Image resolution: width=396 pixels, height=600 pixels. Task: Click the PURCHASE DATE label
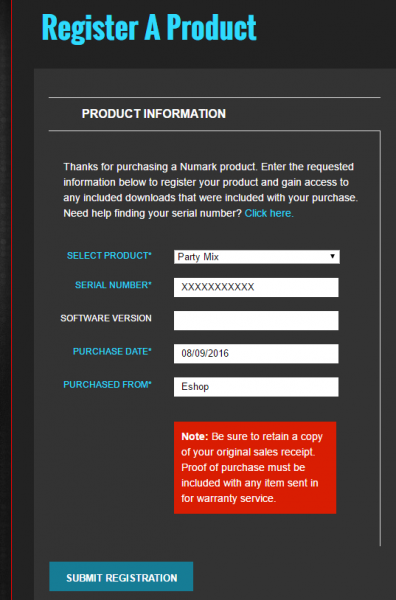point(112,352)
